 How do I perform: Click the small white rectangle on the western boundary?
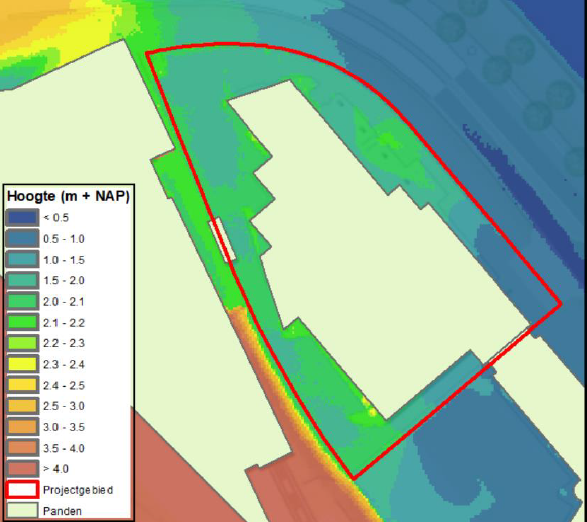222,240
